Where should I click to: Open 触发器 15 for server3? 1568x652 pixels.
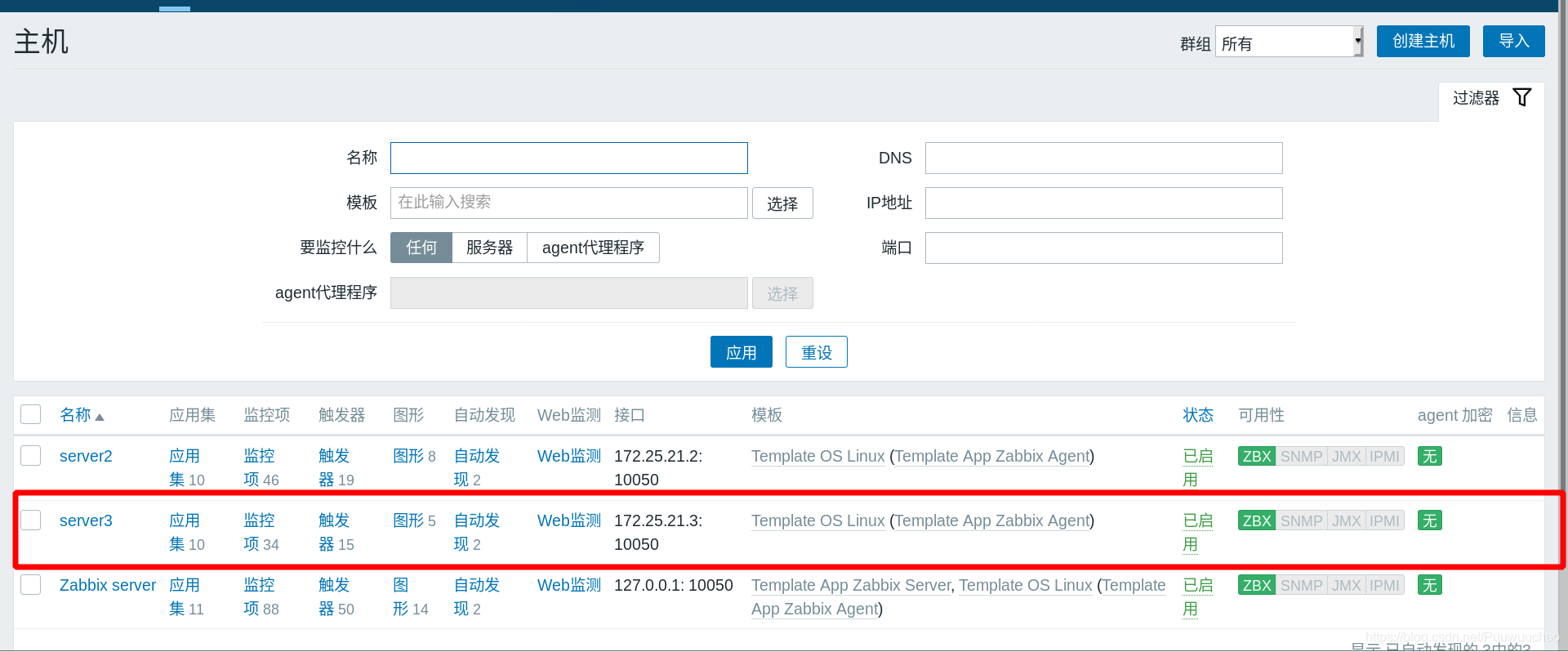(334, 532)
